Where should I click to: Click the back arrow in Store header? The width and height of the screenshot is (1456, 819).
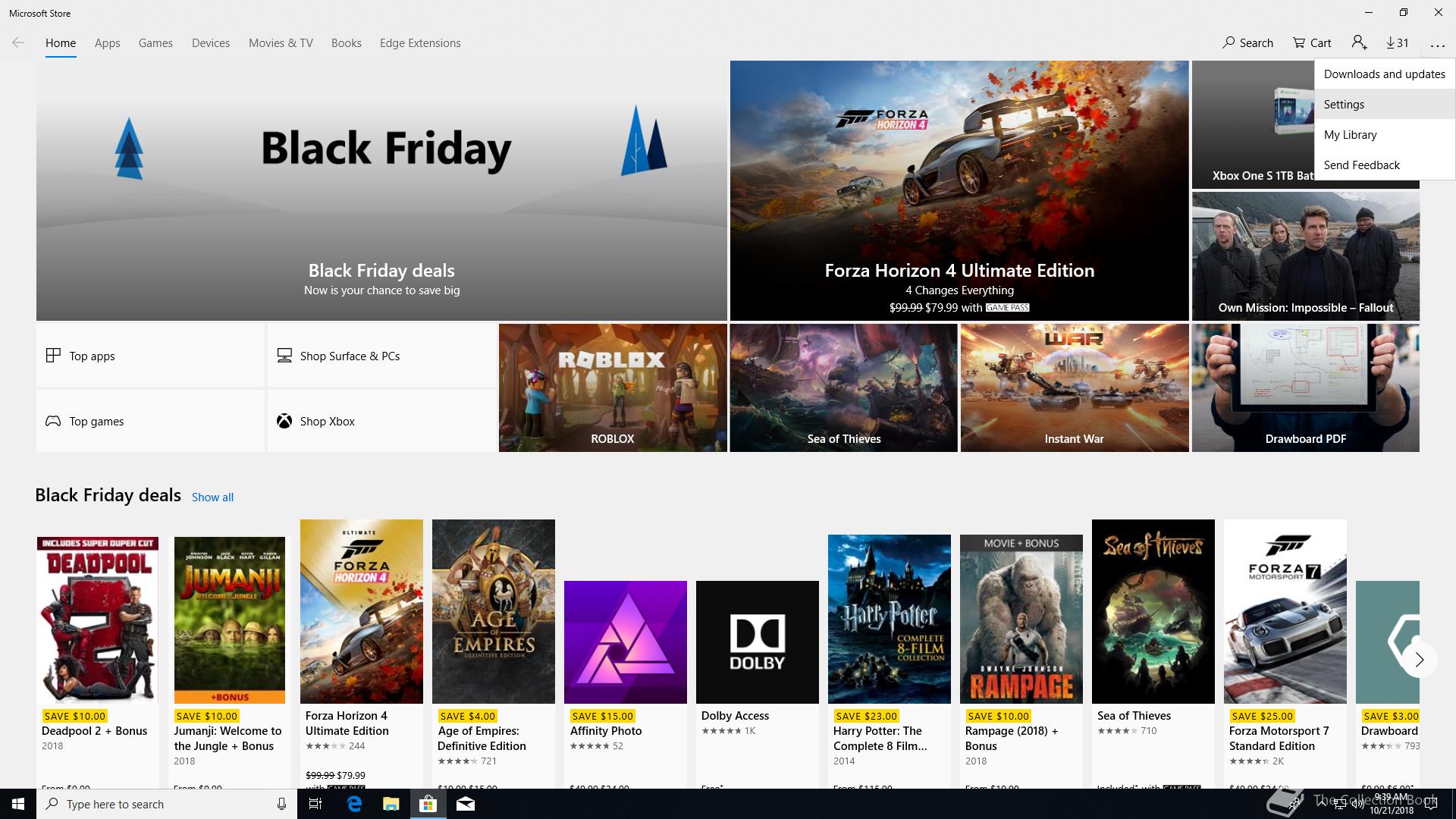18,42
